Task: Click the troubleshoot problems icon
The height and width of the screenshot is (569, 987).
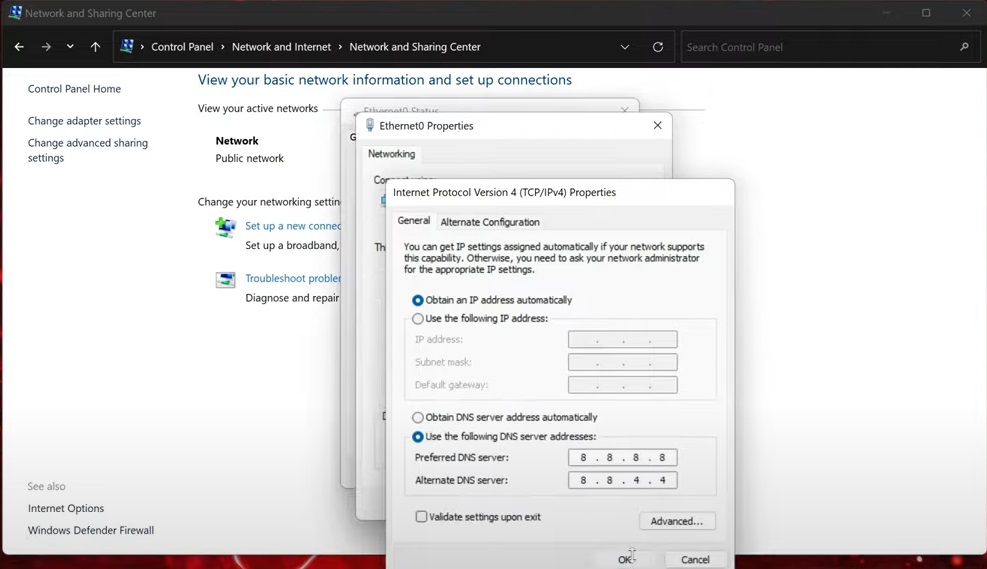Action: tap(225, 279)
